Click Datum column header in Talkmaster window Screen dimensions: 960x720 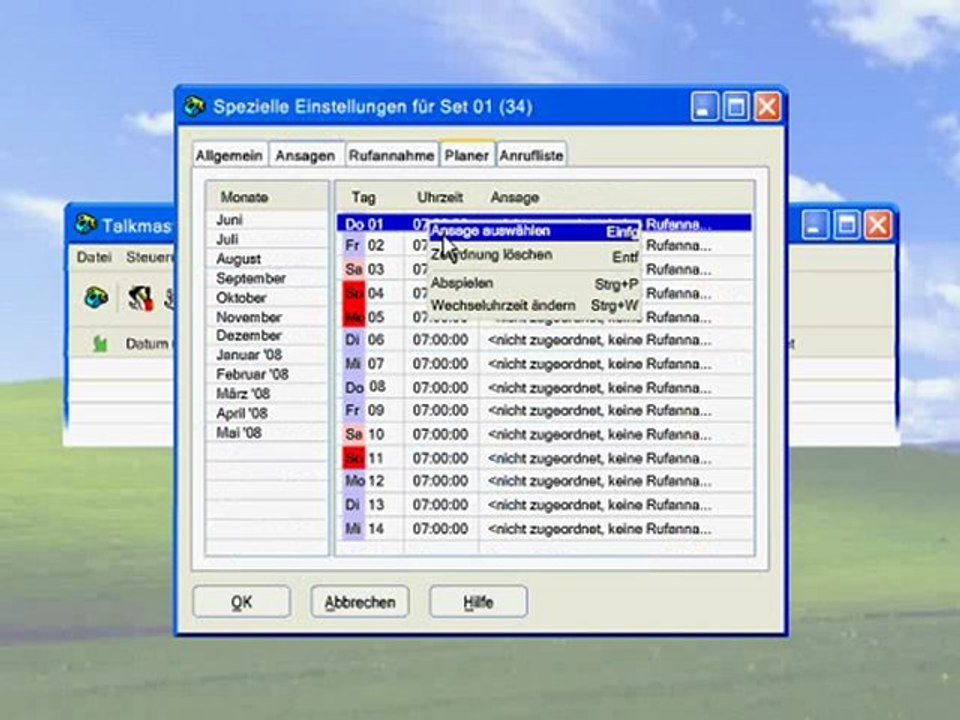[149, 343]
